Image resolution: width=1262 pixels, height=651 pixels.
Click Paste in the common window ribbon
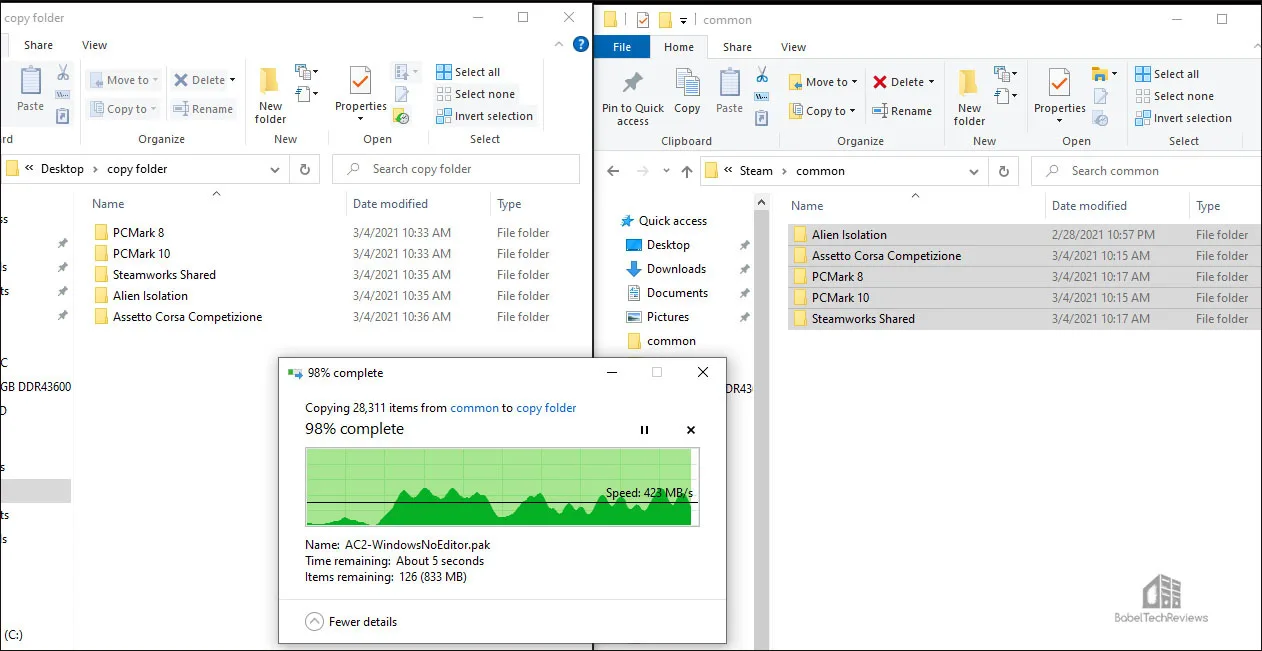(x=730, y=92)
